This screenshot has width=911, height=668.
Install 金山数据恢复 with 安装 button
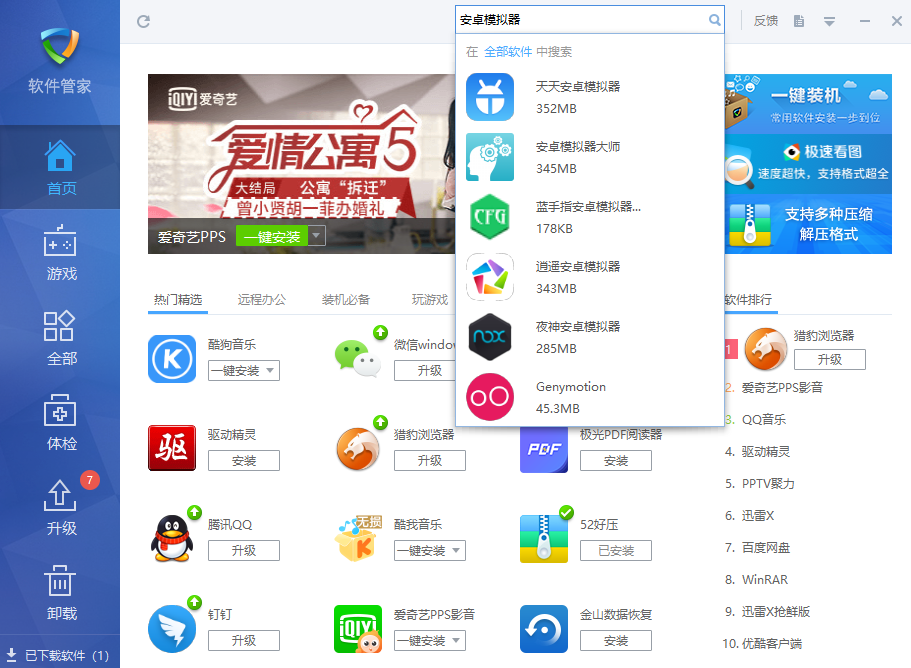(616, 641)
